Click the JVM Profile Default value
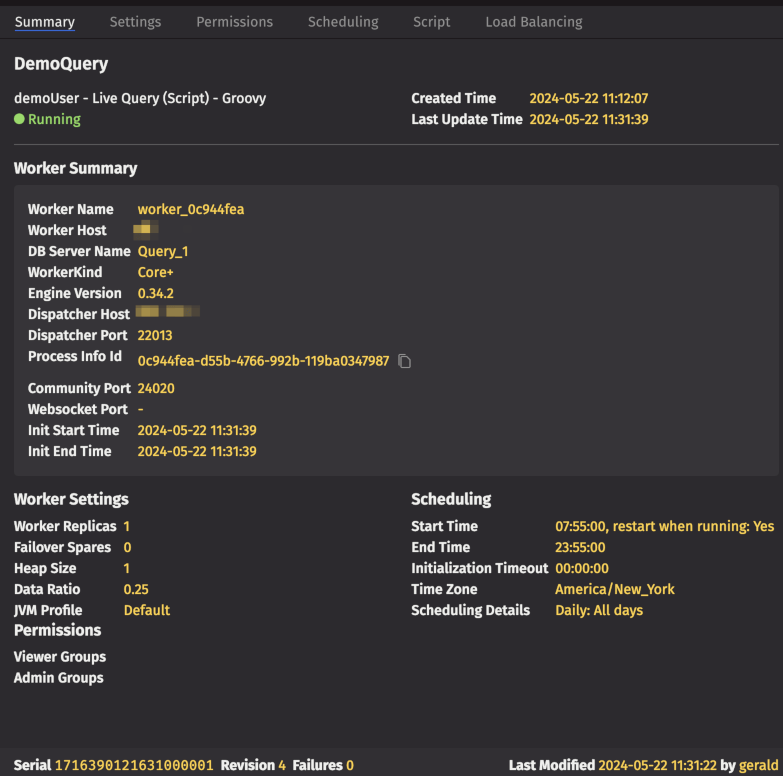This screenshot has height=776, width=783. [147, 611]
